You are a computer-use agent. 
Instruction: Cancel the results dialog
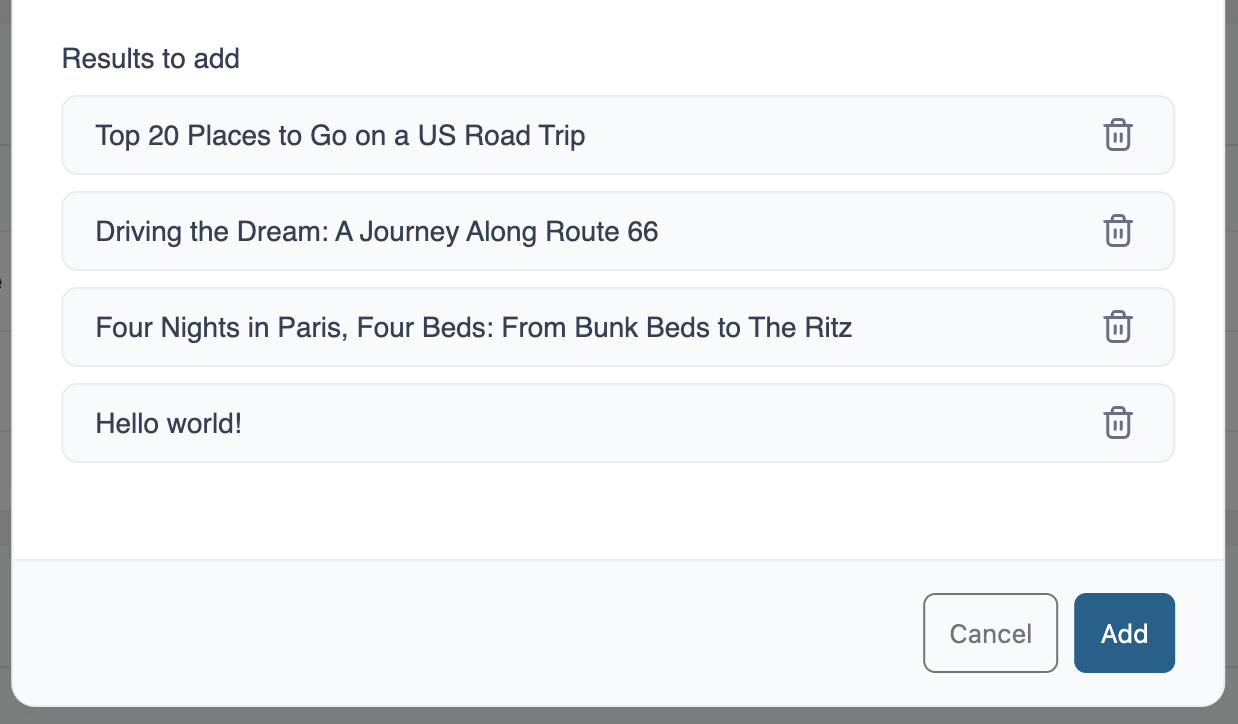tap(990, 633)
